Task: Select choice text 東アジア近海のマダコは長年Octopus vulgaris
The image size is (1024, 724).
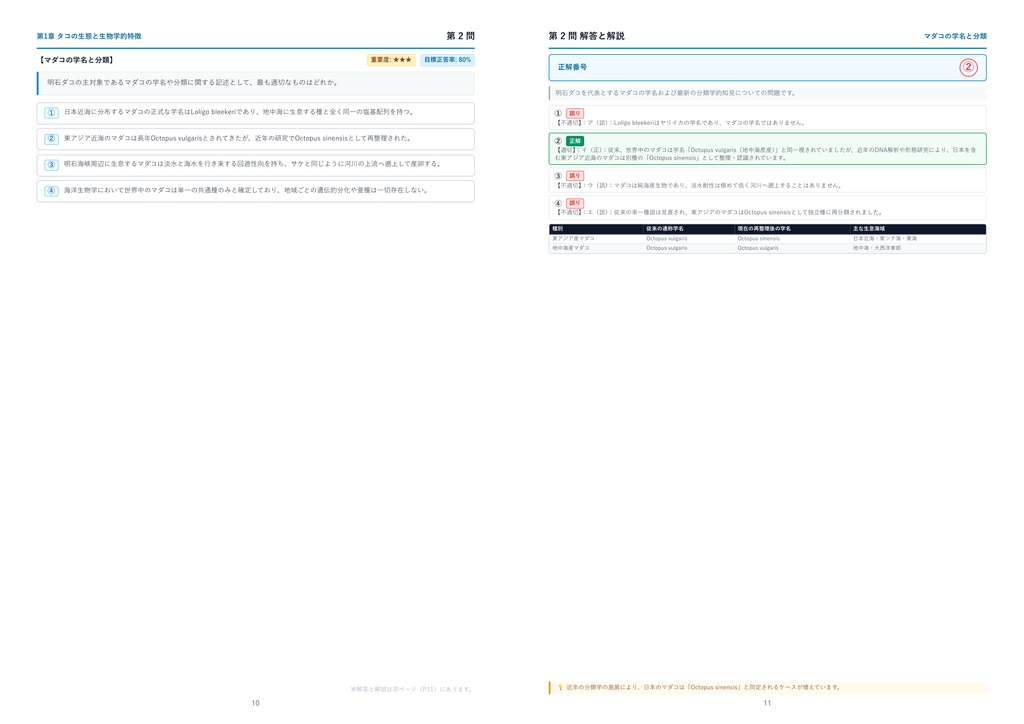Action: click(x=238, y=138)
